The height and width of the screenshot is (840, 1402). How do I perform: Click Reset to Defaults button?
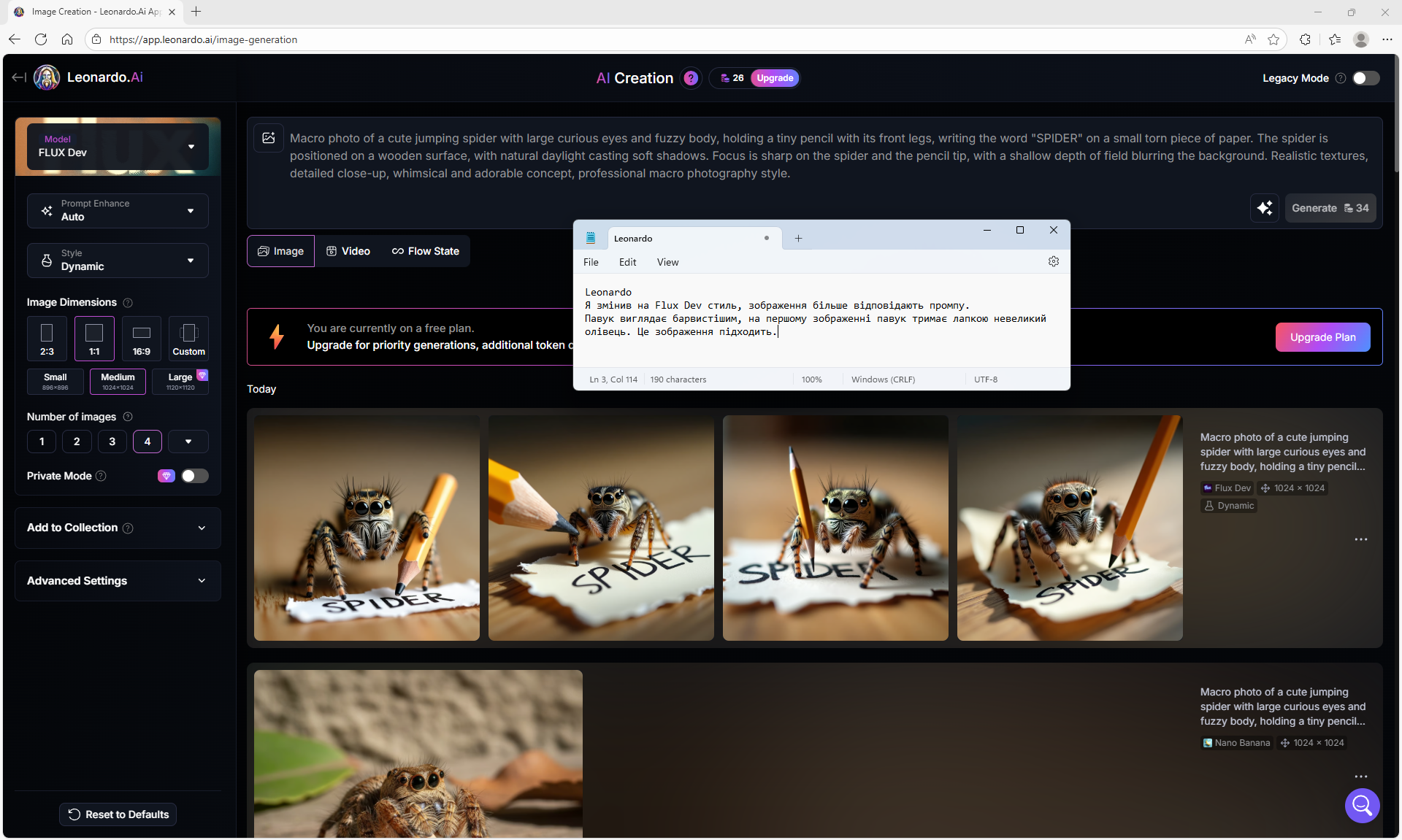(x=118, y=814)
